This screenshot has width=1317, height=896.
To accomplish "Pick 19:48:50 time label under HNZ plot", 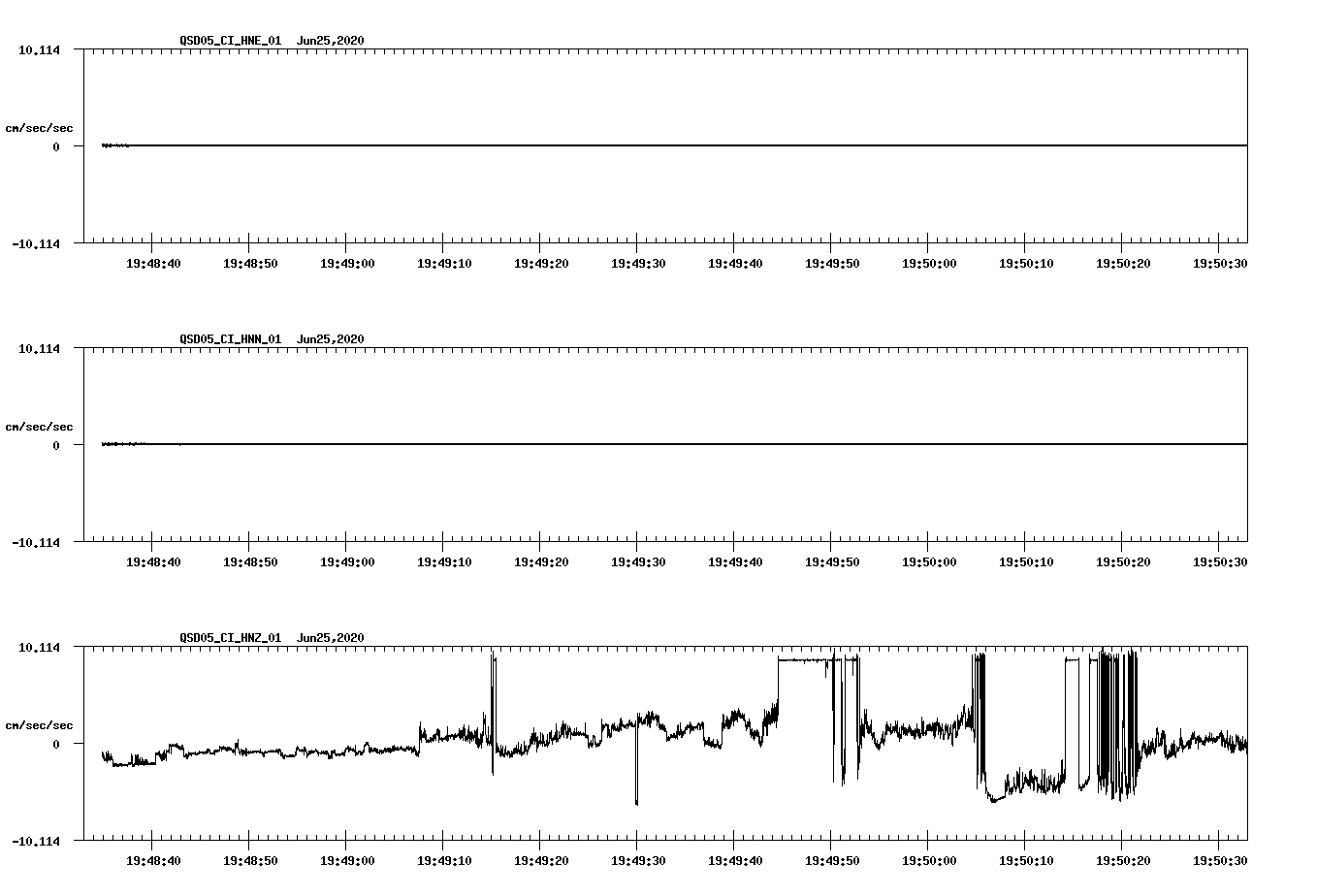I will coord(250,860).
